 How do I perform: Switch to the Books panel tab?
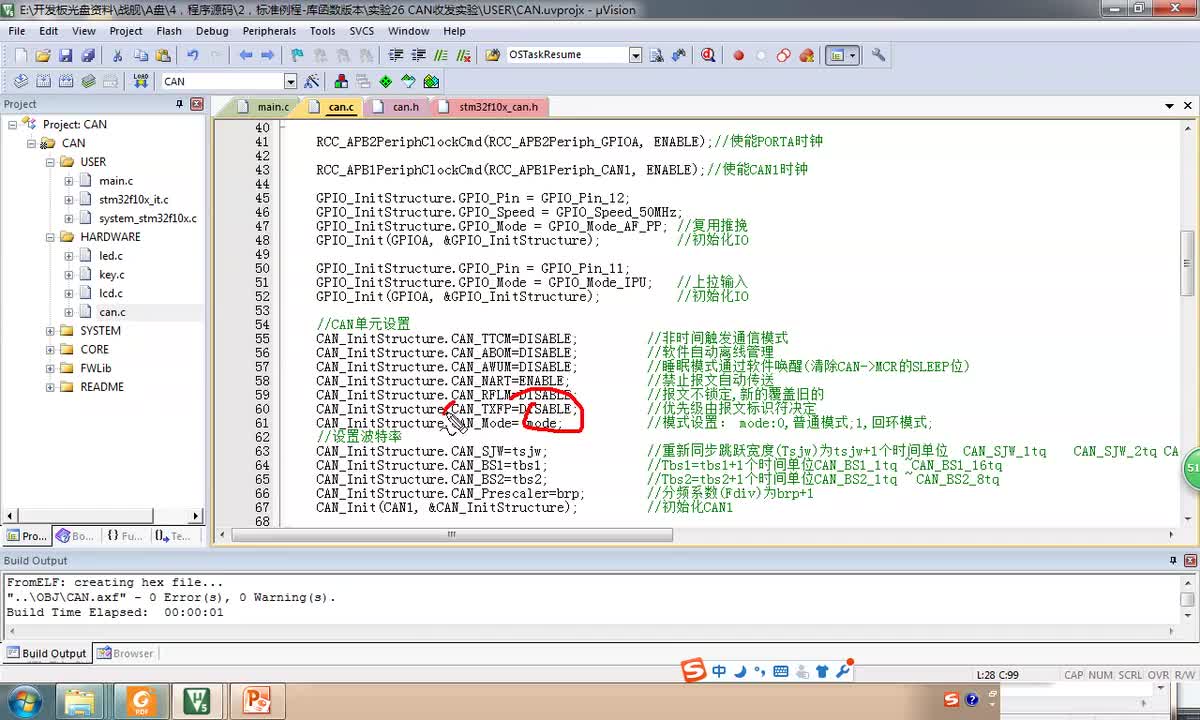coord(76,536)
